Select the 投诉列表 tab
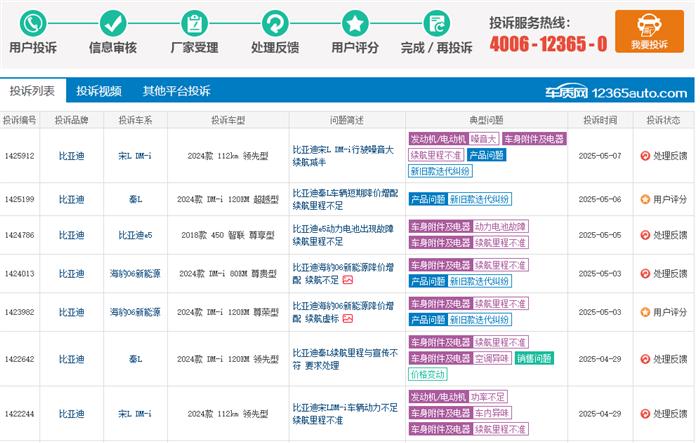The height and width of the screenshot is (443, 700). click(x=33, y=91)
